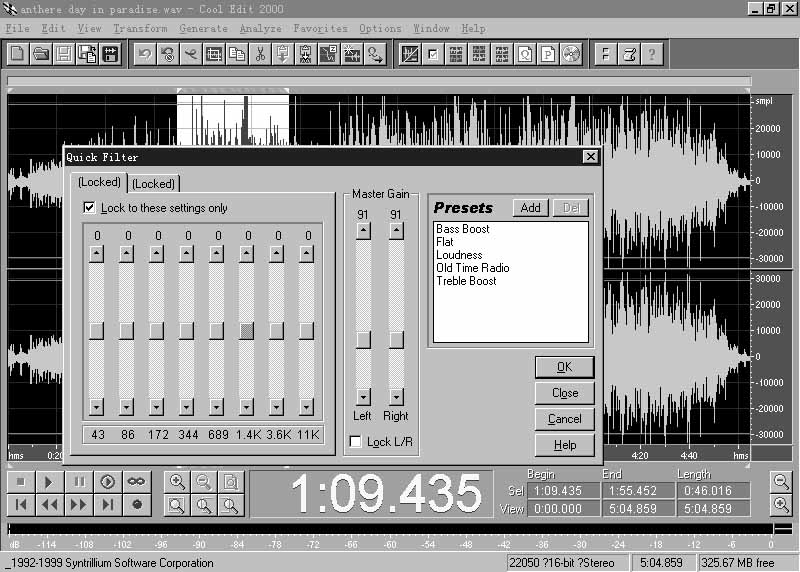
Task: Click the Zoom In magnifier icon
Action: pyautogui.click(x=176, y=481)
